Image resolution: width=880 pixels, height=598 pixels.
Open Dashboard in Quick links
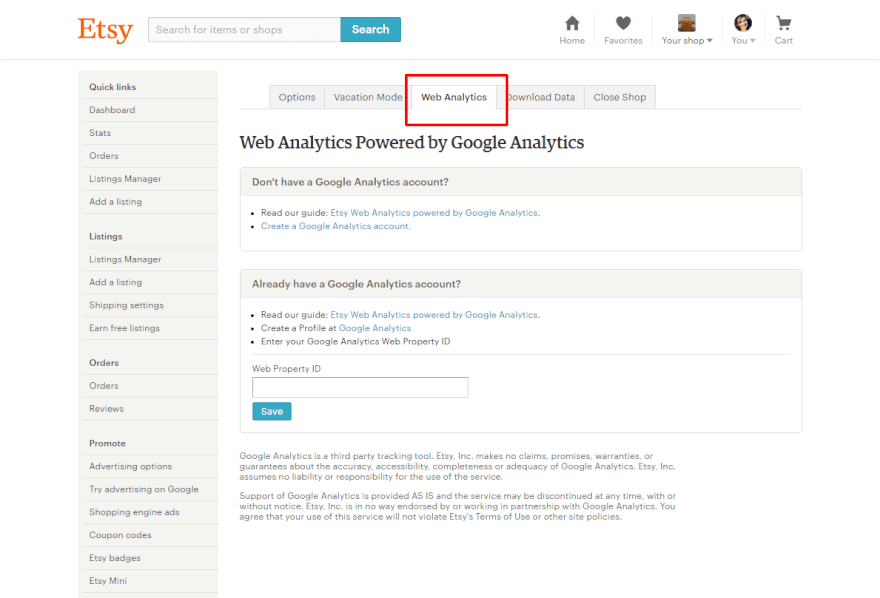point(112,110)
